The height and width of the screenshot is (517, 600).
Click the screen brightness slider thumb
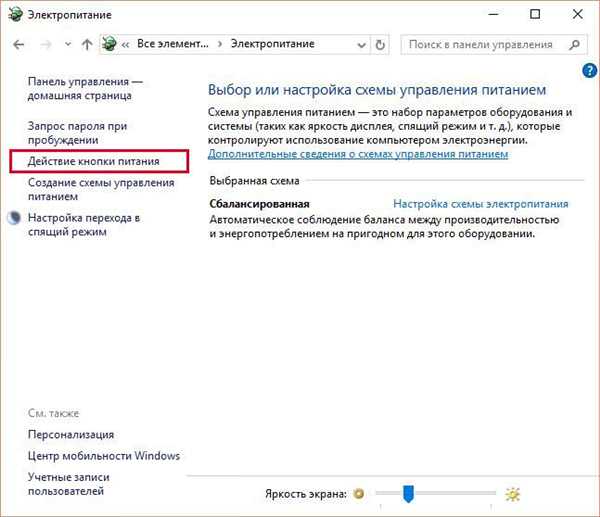pos(408,493)
